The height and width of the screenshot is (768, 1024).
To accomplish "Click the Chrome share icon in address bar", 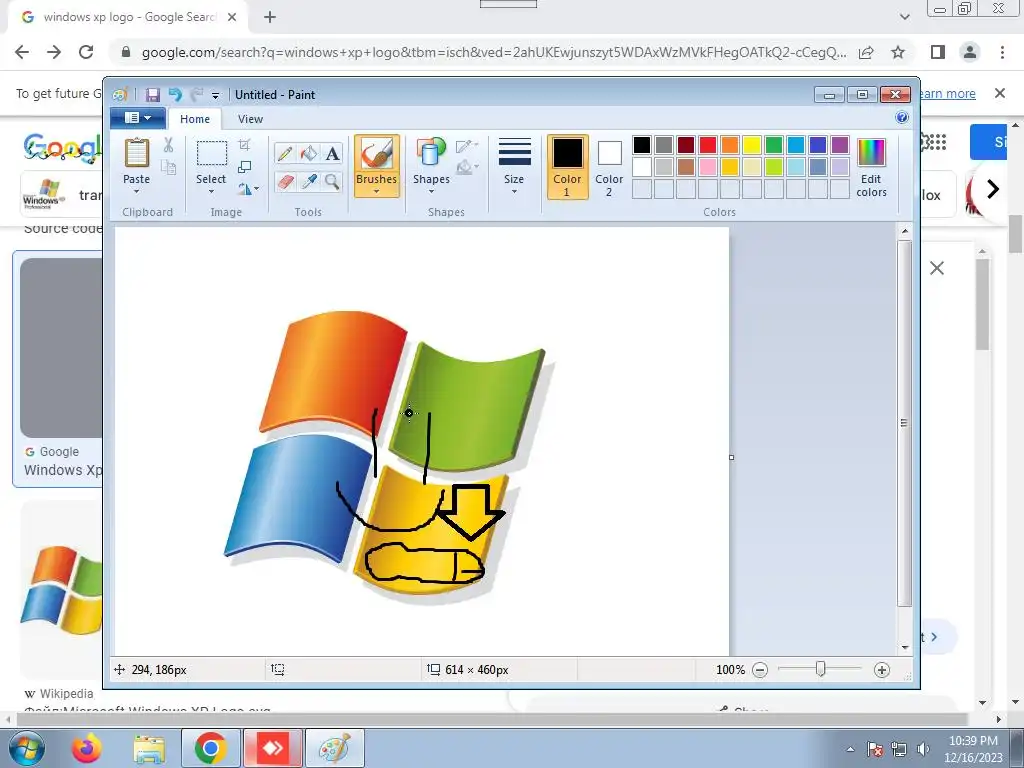I will coord(866,52).
